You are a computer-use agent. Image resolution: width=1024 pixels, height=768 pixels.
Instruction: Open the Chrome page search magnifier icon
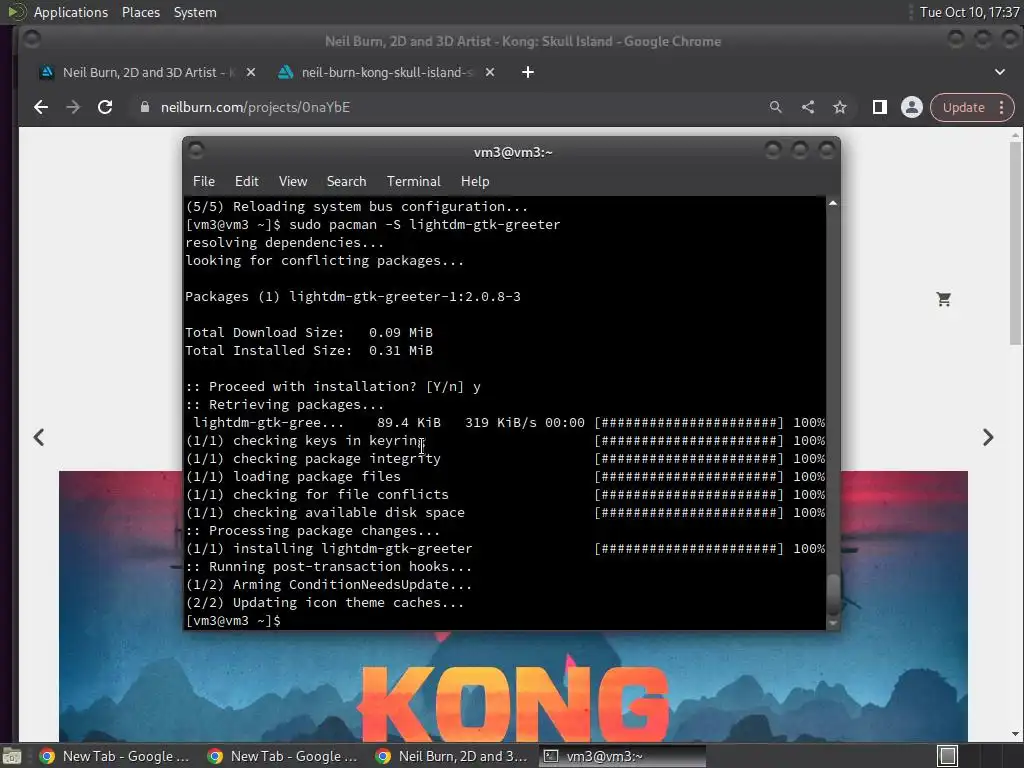(775, 107)
